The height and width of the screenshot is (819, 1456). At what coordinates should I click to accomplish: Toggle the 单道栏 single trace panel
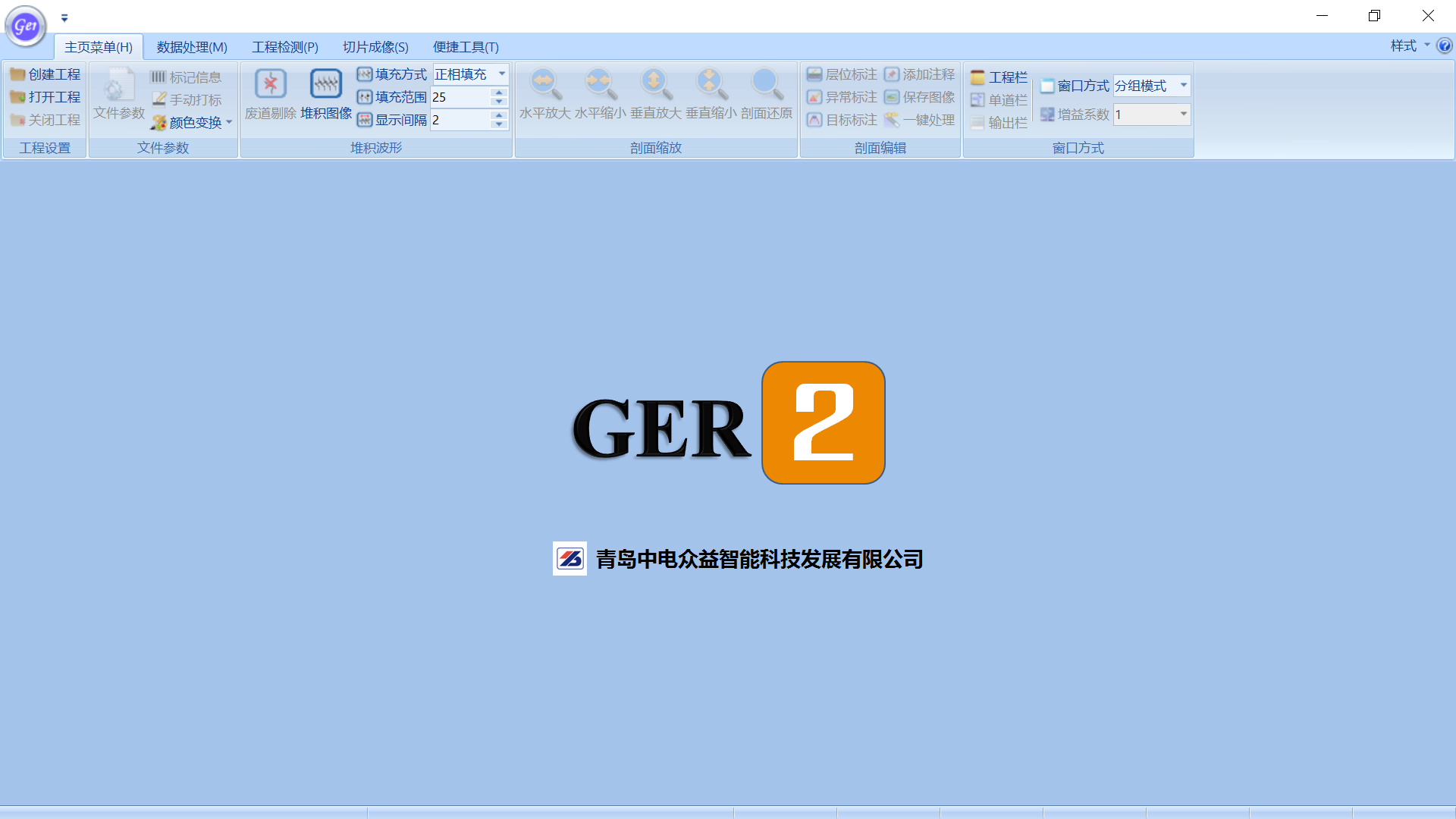[x=999, y=99]
